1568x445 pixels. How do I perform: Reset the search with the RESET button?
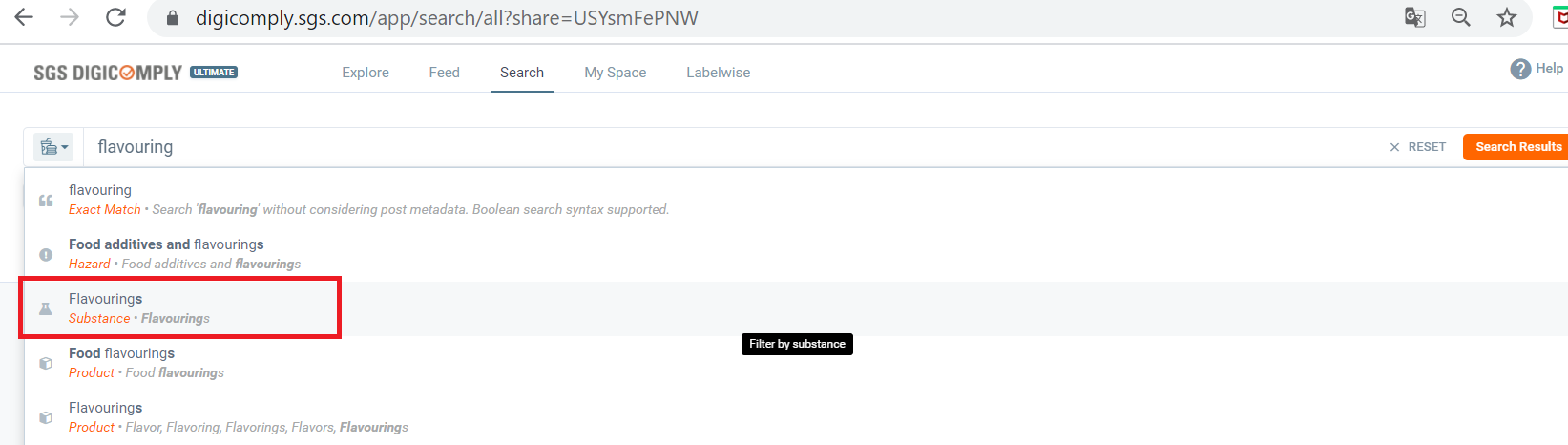click(1417, 147)
